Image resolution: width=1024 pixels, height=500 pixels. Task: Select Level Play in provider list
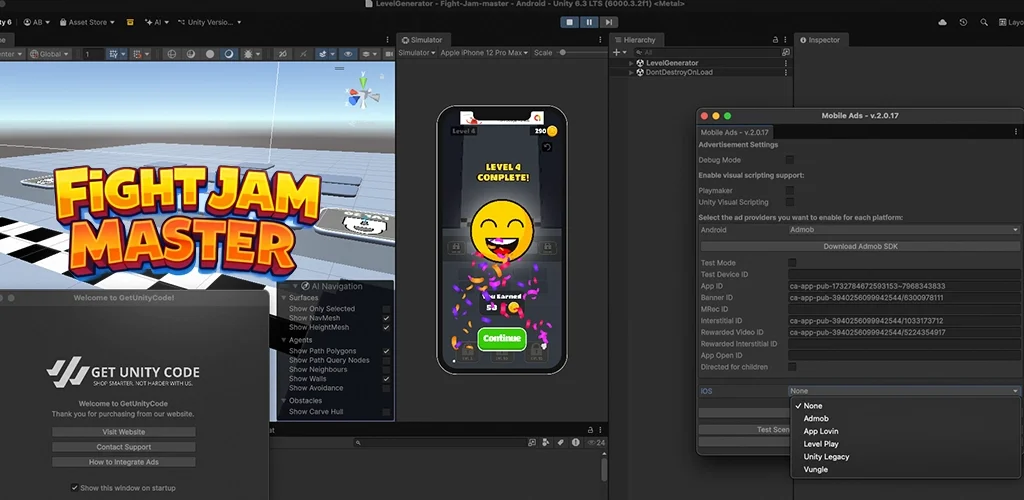click(x=821, y=444)
